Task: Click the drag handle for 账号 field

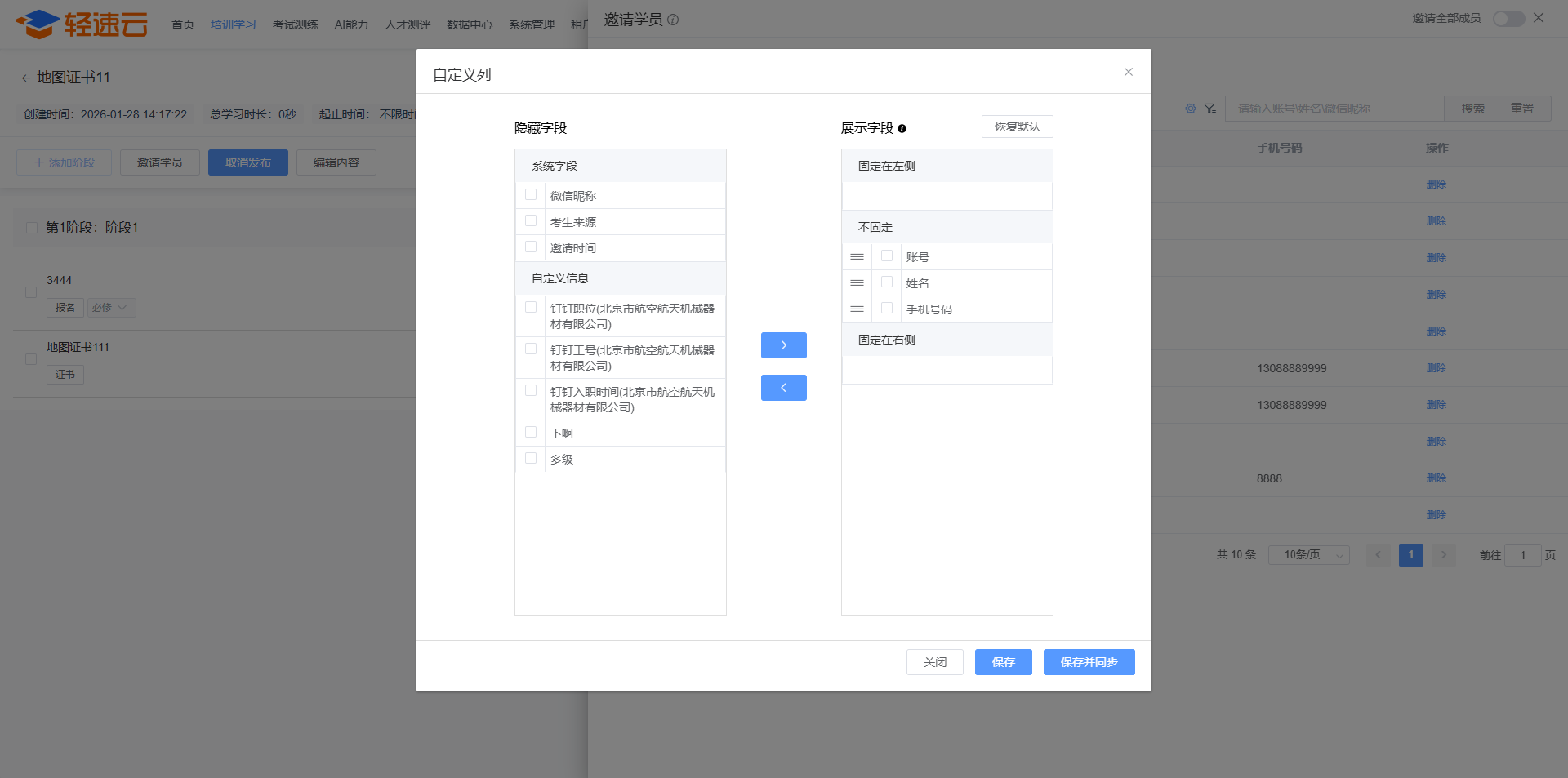Action: point(857,257)
